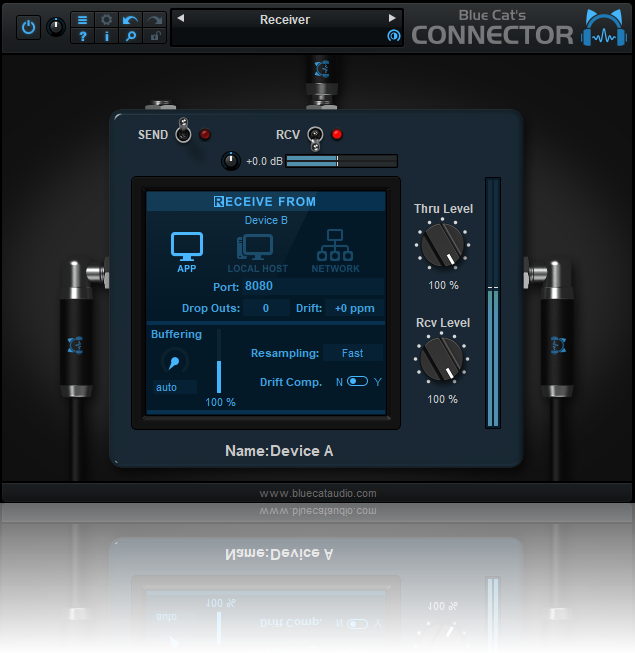635x653 pixels.
Task: Click the Rcv Level 100 % value
Action: (442, 399)
